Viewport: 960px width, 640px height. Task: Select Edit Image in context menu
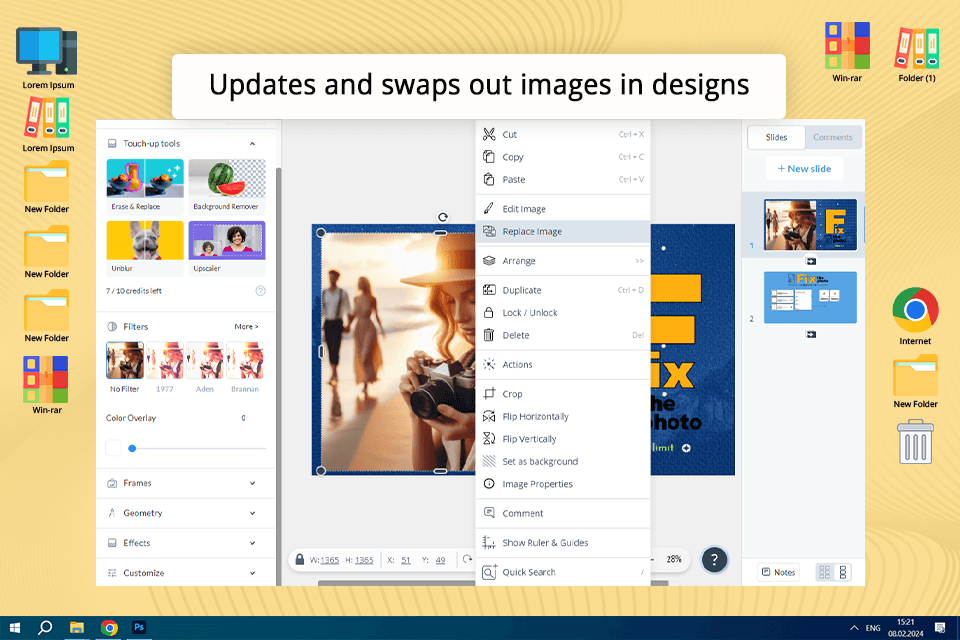[x=563, y=209]
